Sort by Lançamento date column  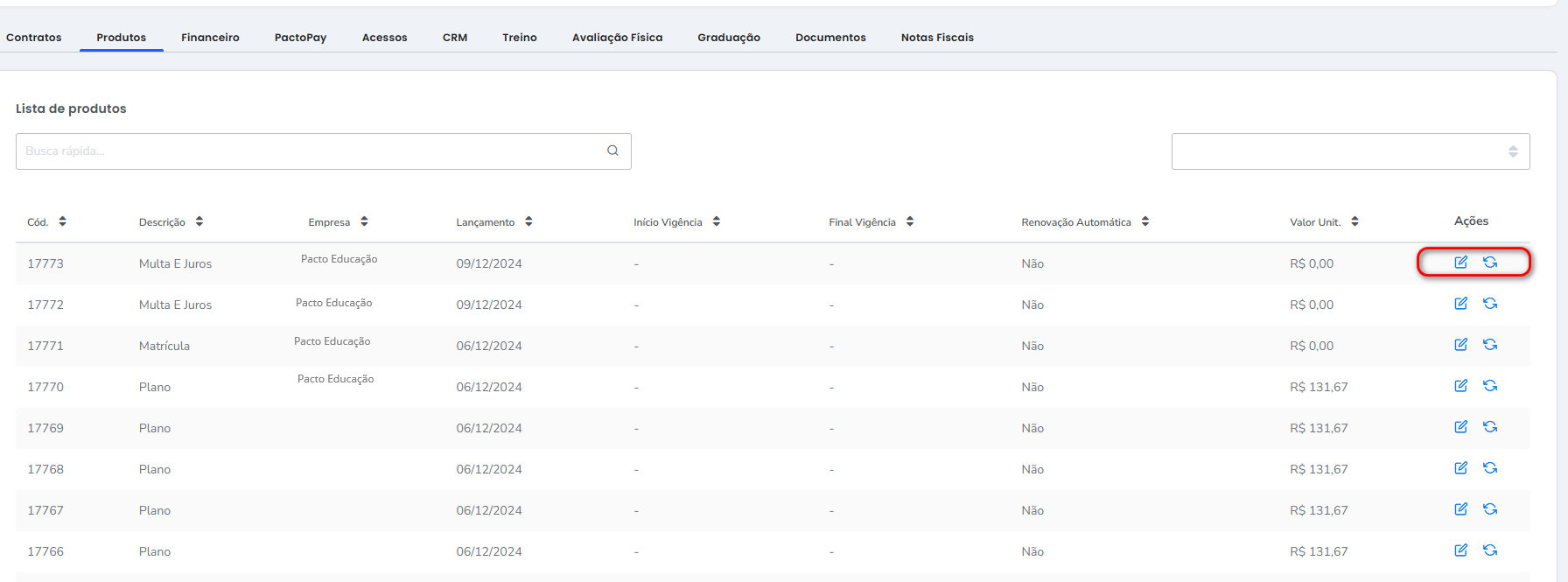pyautogui.click(x=528, y=221)
